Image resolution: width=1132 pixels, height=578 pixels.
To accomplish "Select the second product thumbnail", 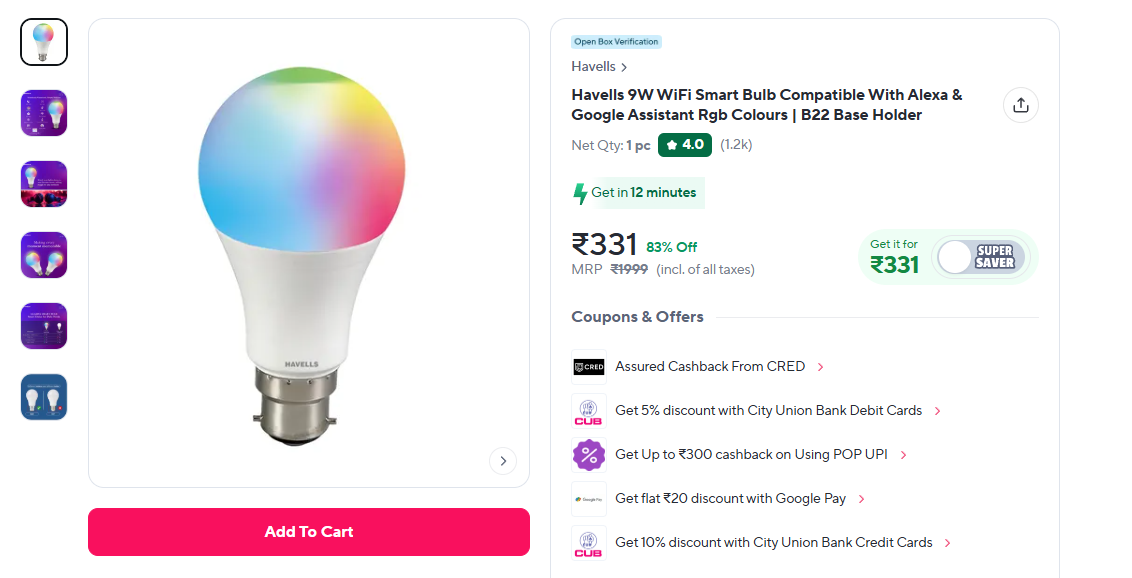I will [x=44, y=113].
